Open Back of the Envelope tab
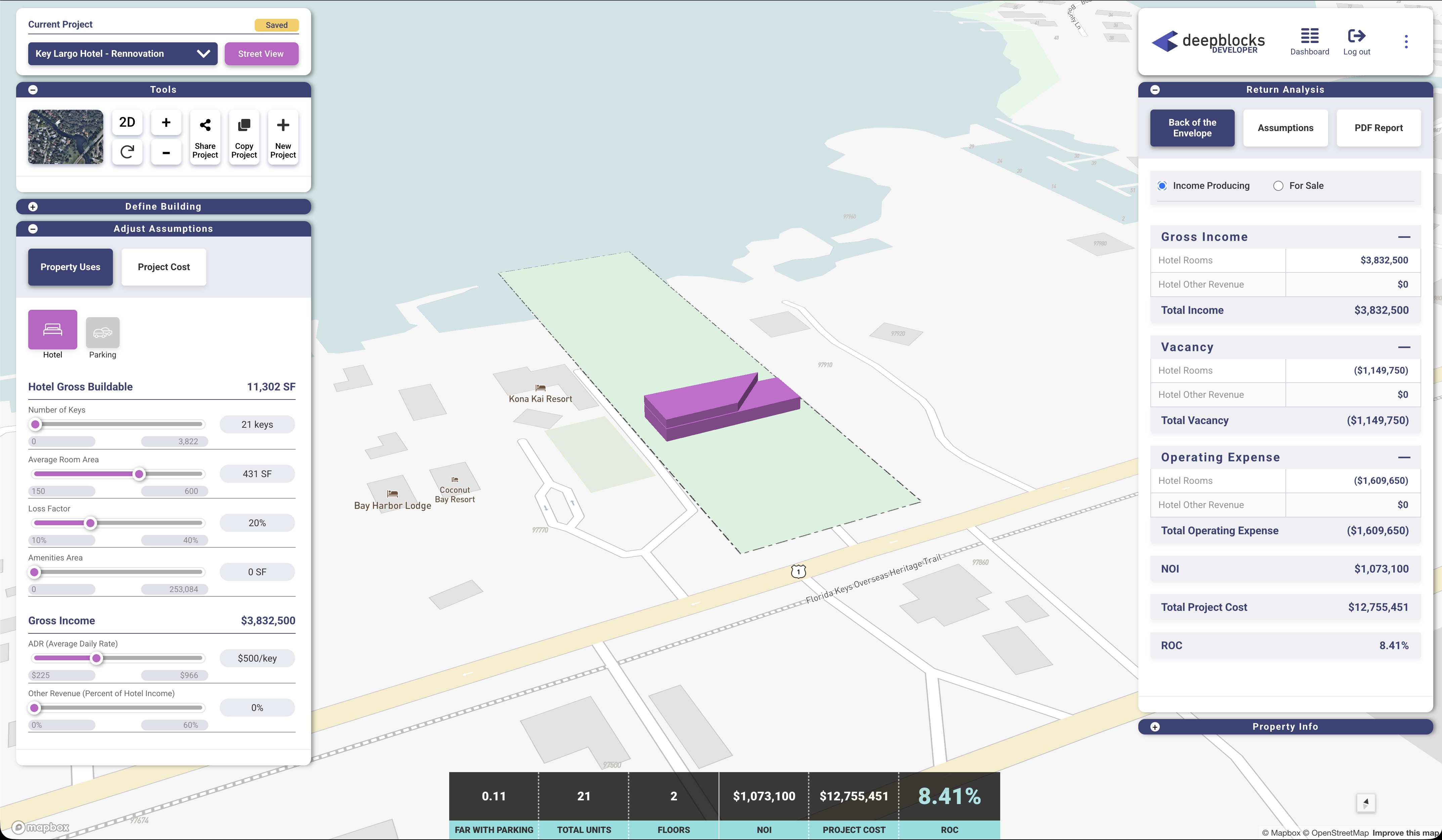Screen dimensions: 1442x840 pos(1192,128)
